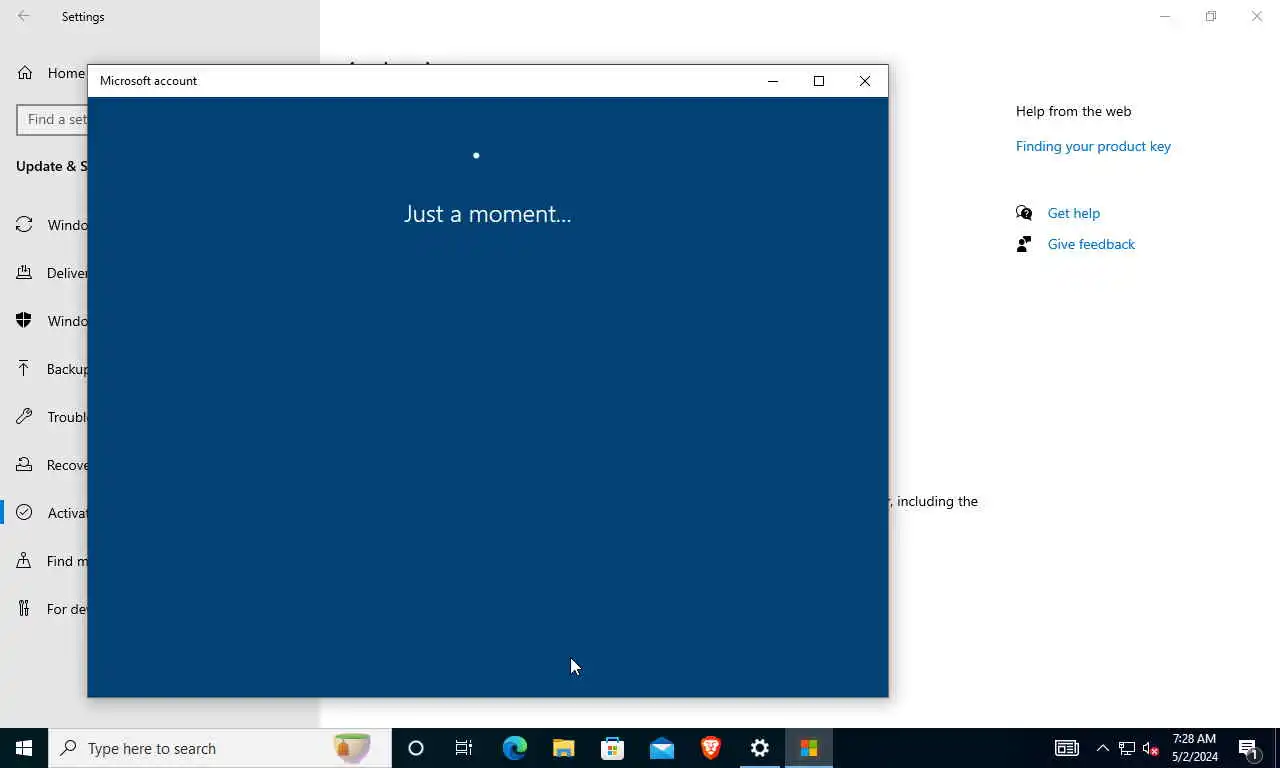Open the Finding your product key link

click(1093, 146)
